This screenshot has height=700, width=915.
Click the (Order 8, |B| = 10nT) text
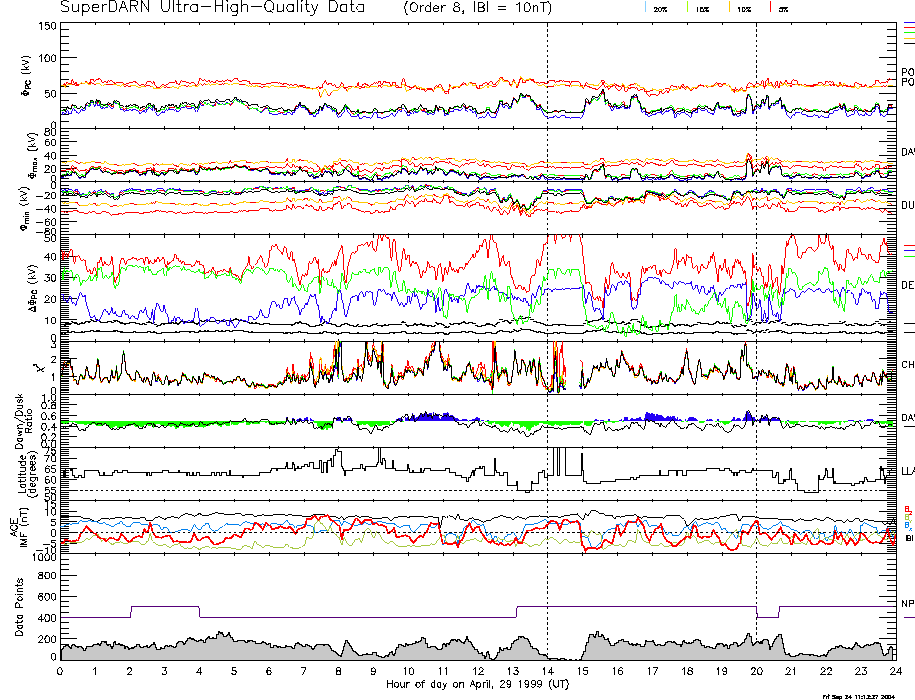[x=477, y=7]
